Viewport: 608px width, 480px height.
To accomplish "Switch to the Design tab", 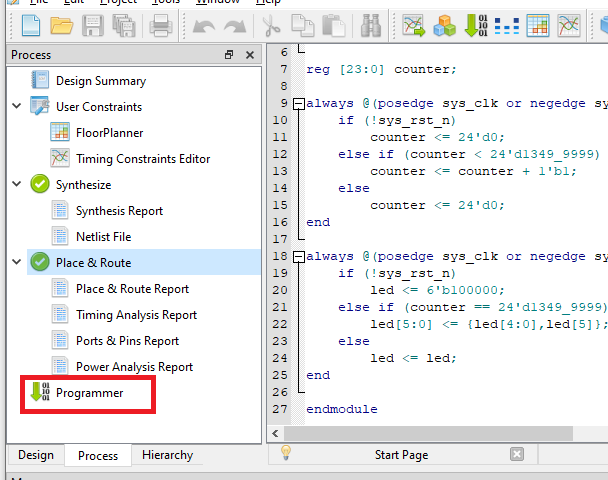I will (x=36, y=455).
